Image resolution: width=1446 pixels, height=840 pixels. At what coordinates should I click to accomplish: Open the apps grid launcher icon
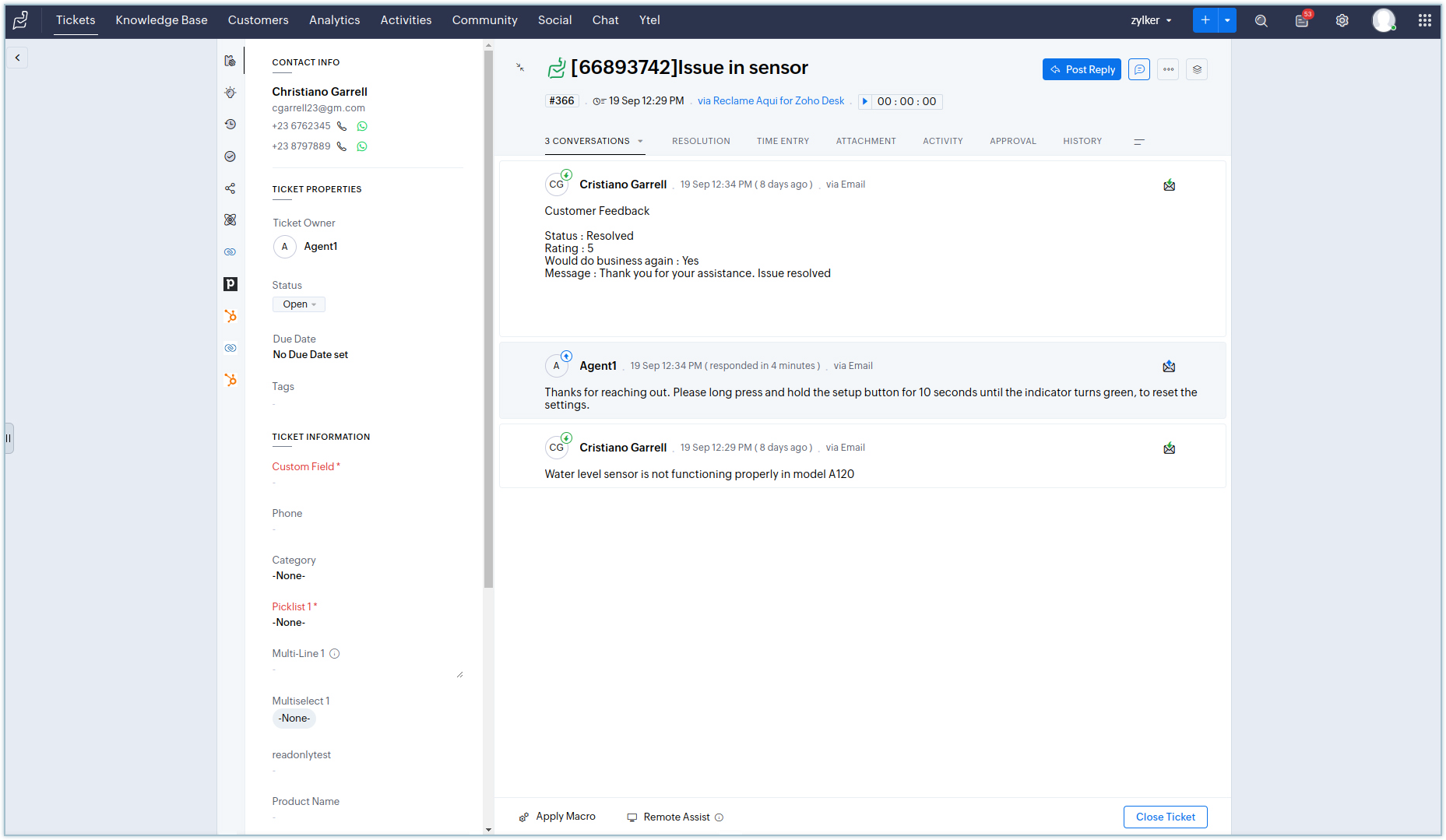tap(1424, 21)
